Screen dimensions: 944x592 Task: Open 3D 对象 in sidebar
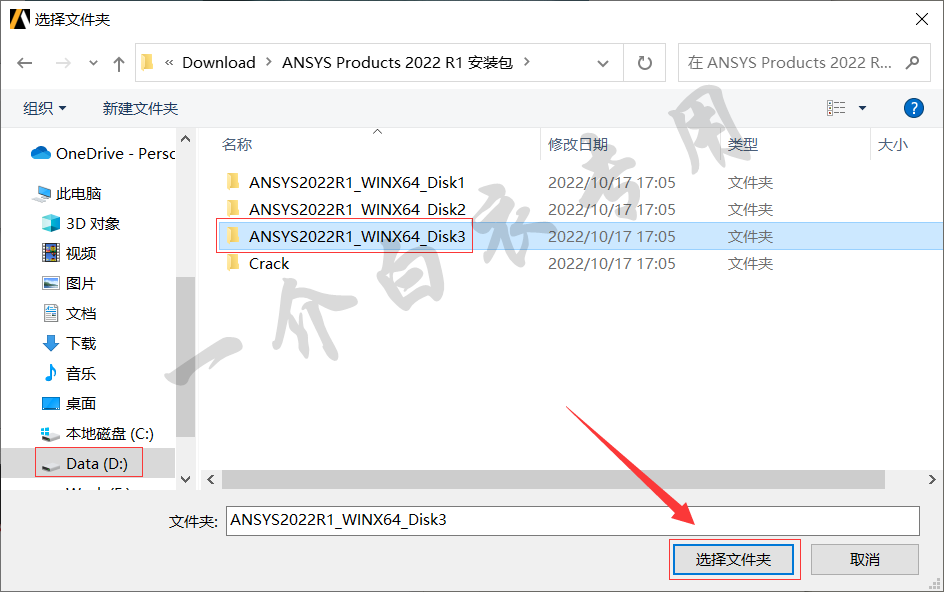pyautogui.click(x=81, y=223)
